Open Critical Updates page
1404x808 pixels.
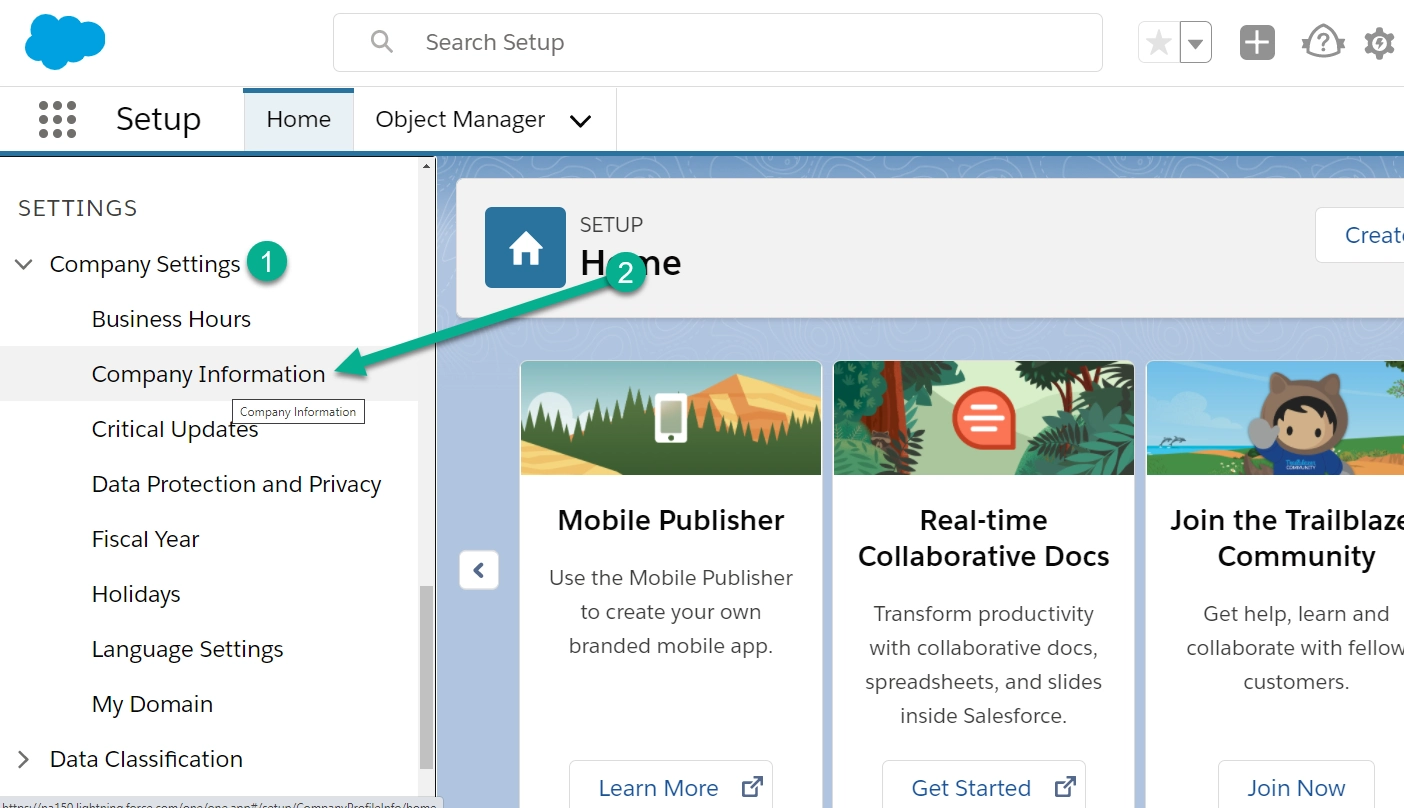click(x=175, y=429)
